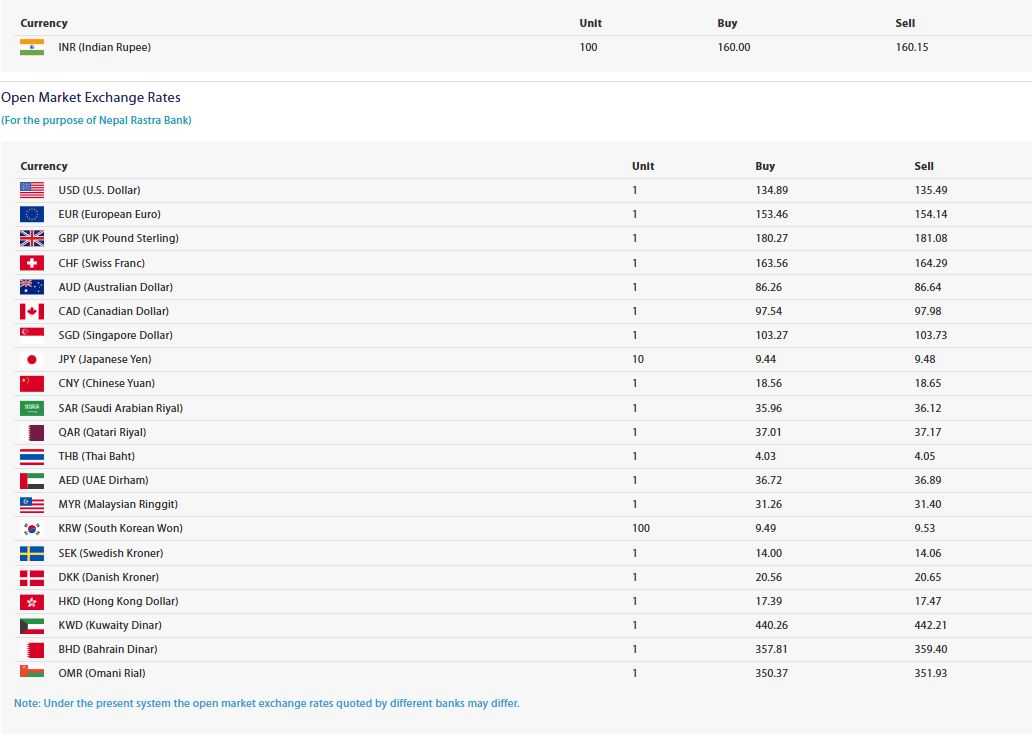Click the Swiss flag icon

pyautogui.click(x=32, y=263)
